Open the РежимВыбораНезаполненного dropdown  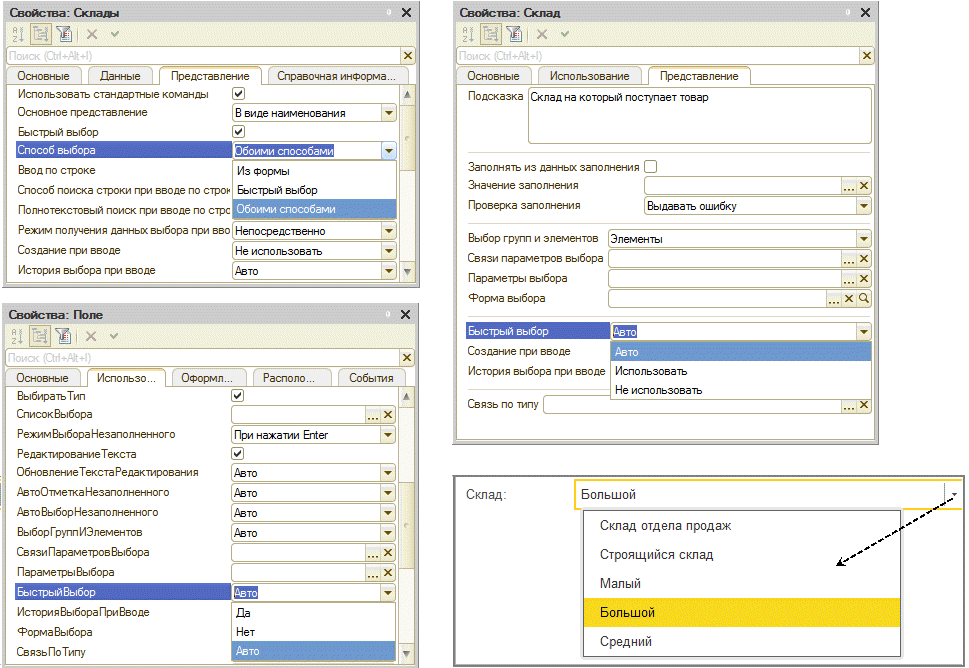tap(388, 435)
